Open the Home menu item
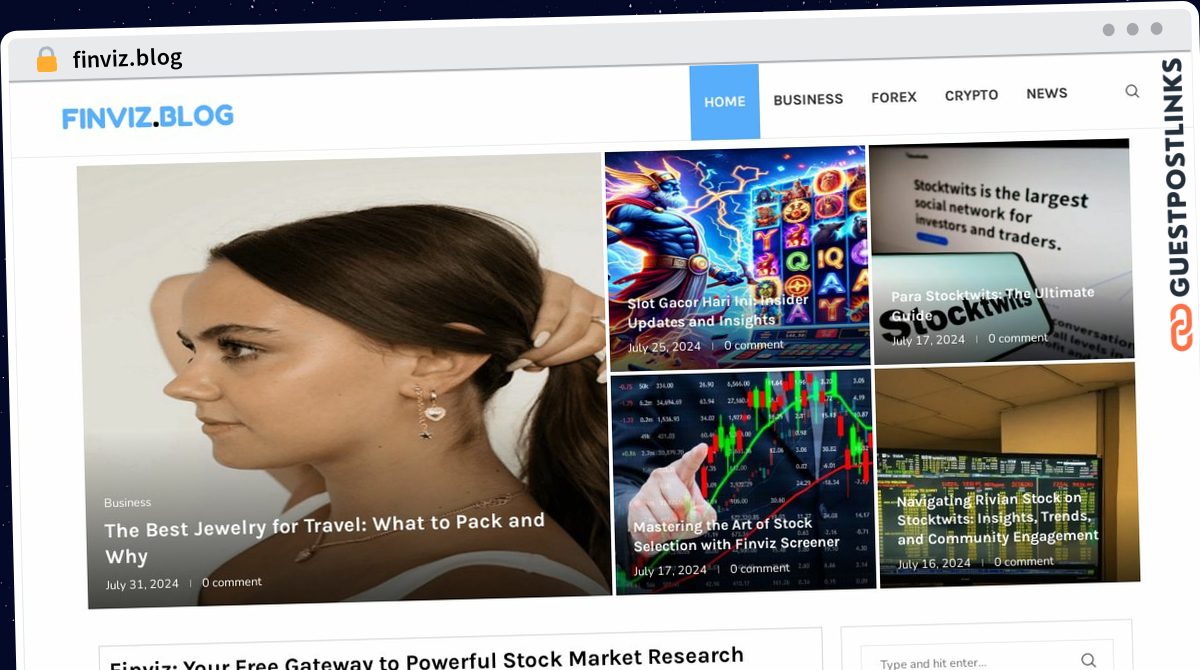 [x=725, y=101]
